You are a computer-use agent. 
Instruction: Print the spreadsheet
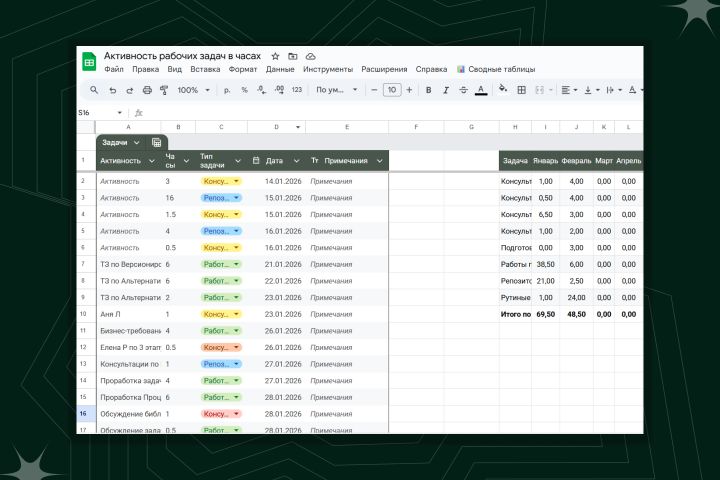(x=147, y=90)
